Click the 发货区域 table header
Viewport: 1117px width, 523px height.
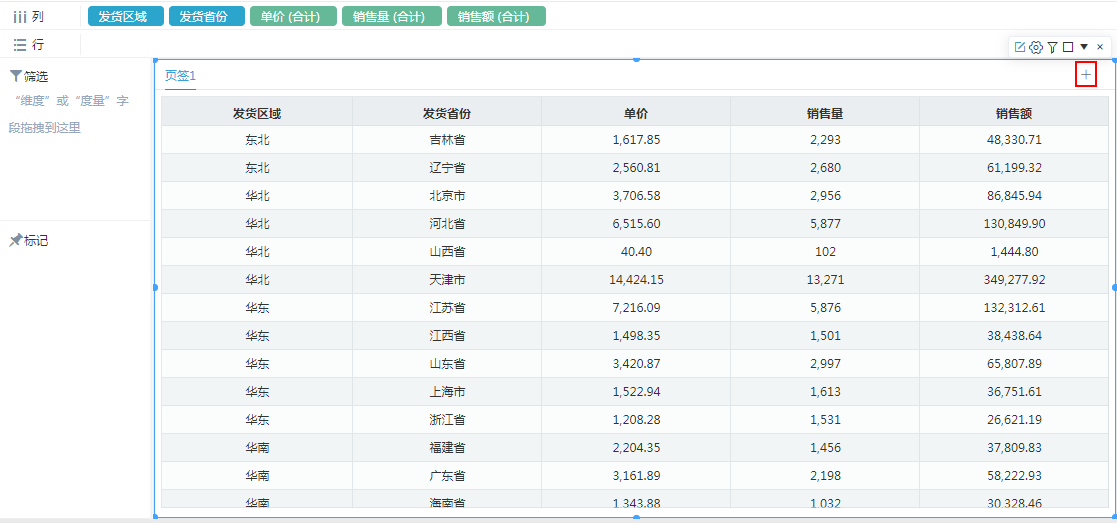257,113
